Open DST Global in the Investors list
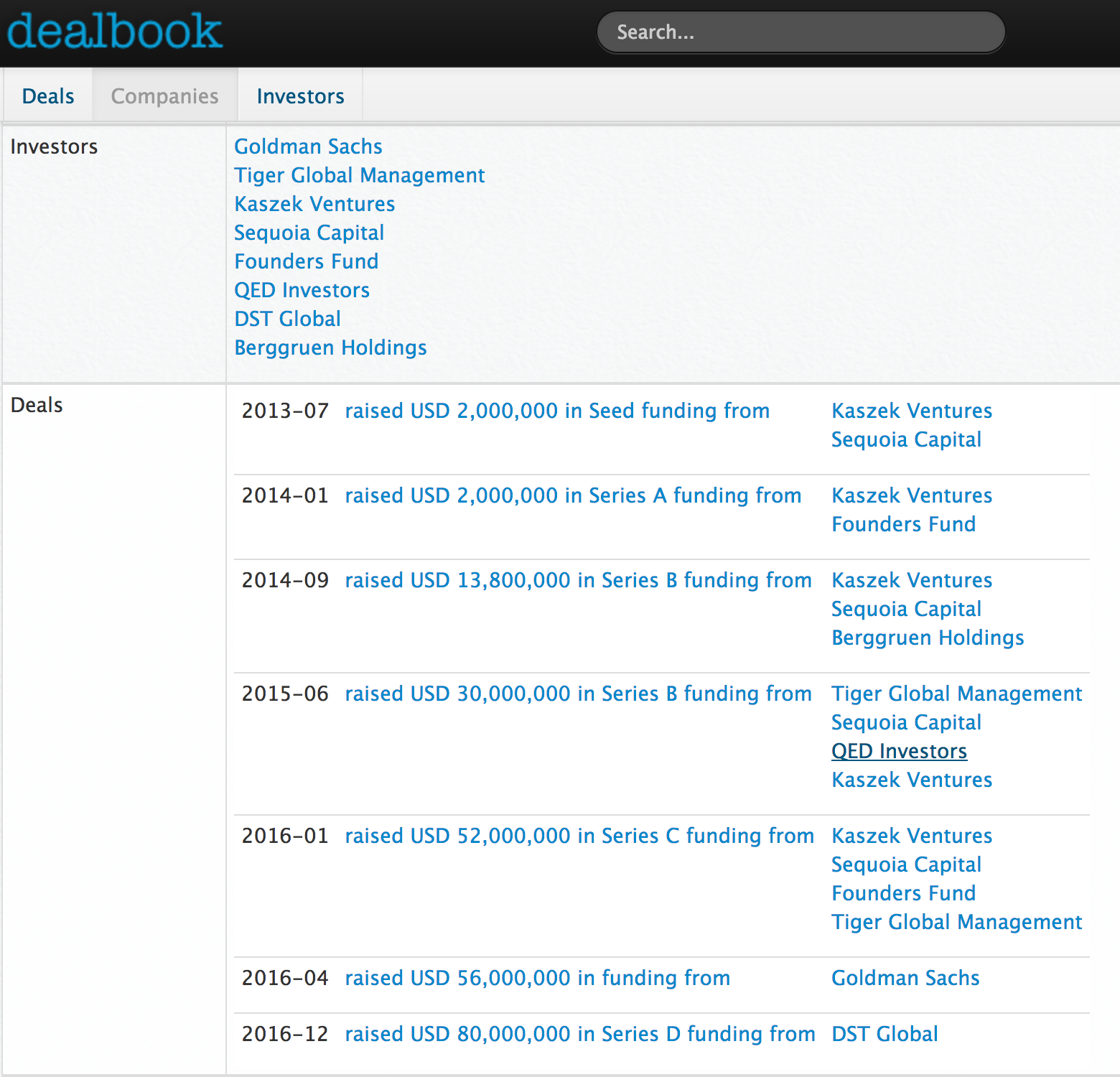The height and width of the screenshot is (1077, 1120). click(287, 319)
